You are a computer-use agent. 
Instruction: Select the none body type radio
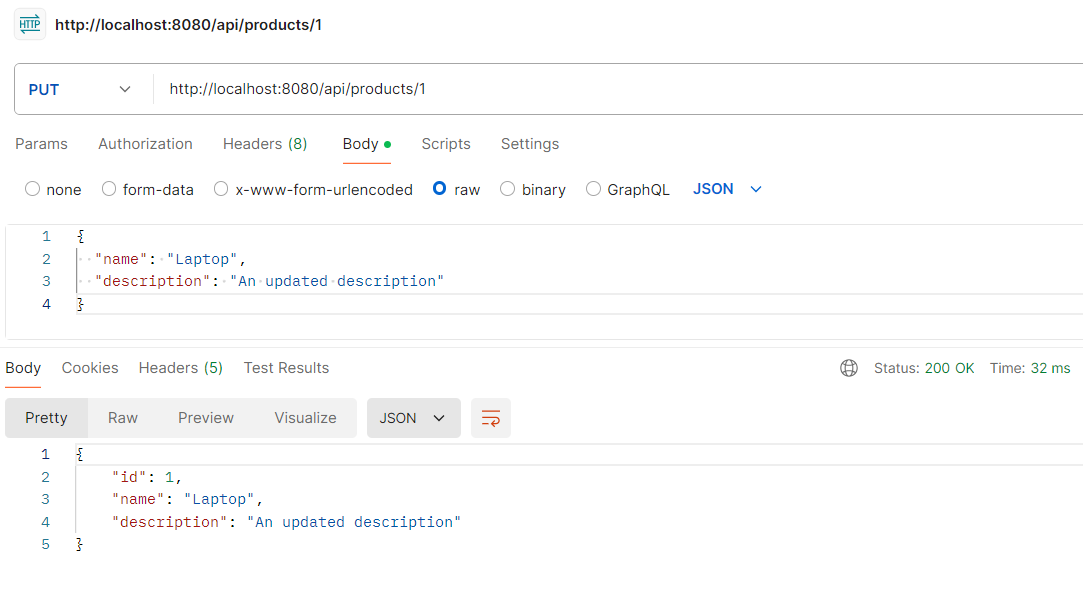[33, 189]
